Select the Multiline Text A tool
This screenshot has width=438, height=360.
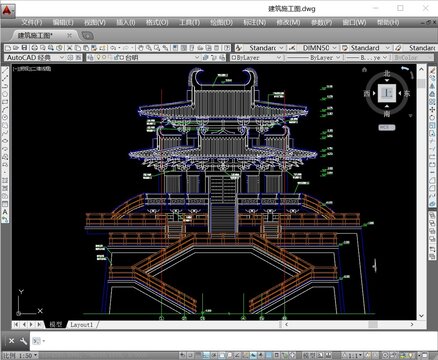click(x=5, y=212)
